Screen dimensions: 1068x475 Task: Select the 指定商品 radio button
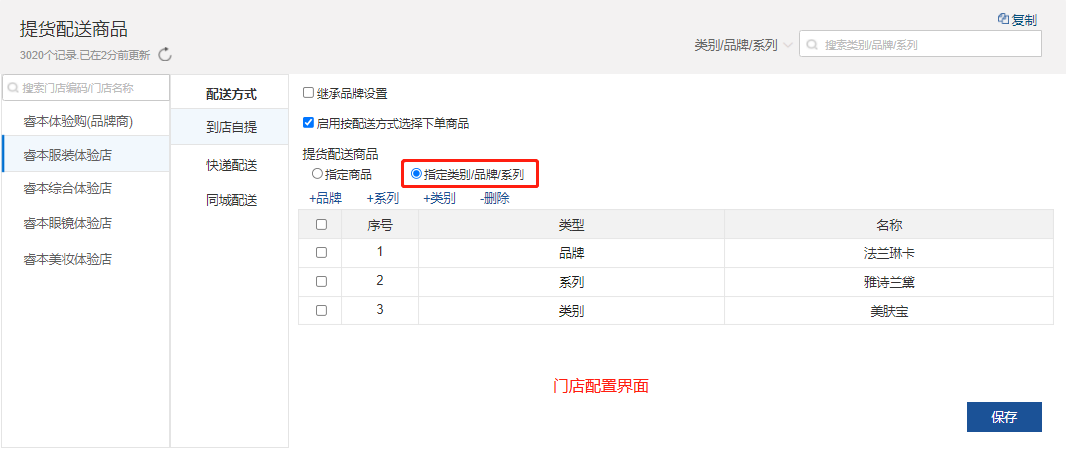click(x=317, y=174)
